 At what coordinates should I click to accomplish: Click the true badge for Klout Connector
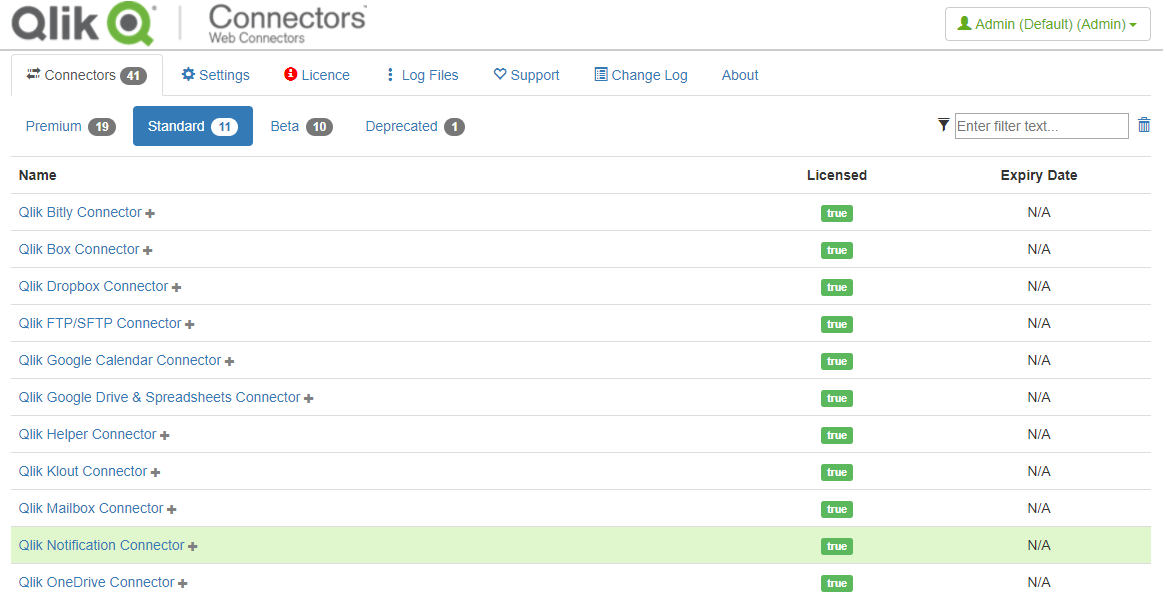837,473
